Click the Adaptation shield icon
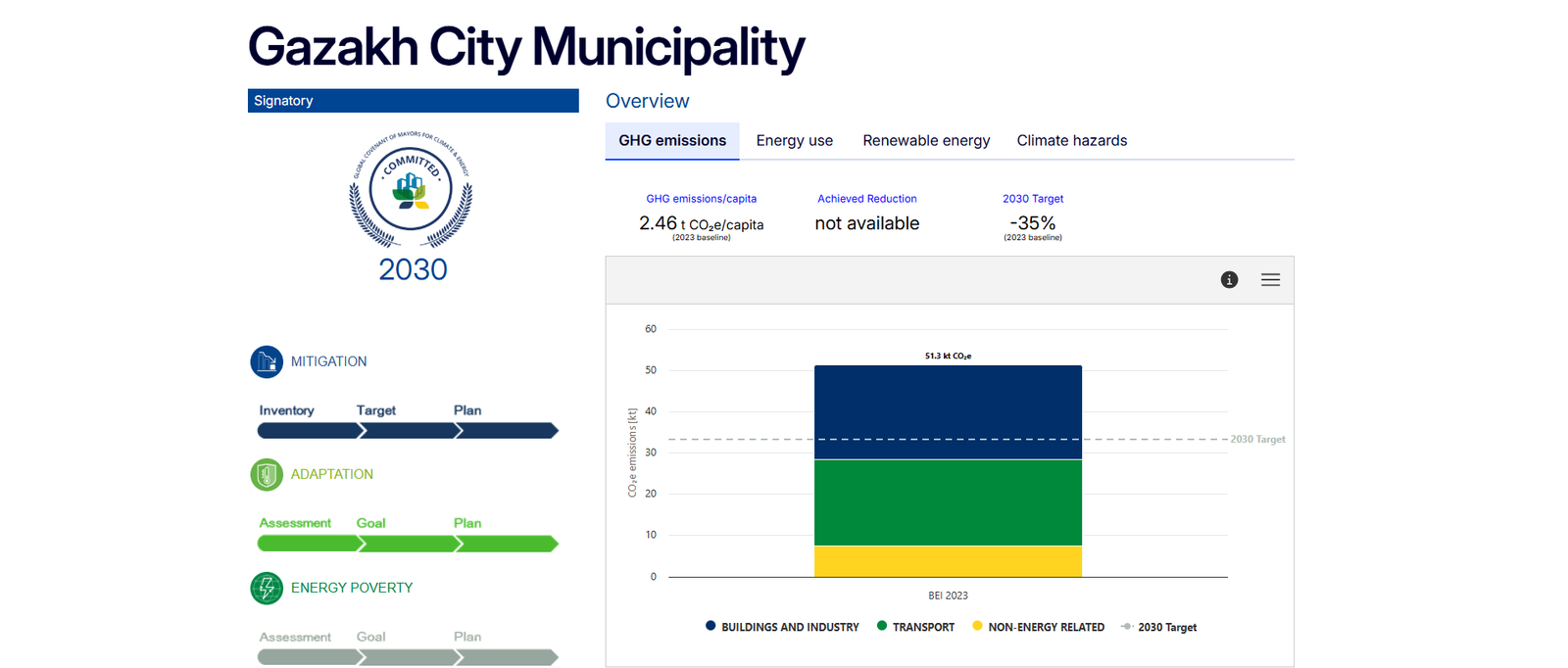The height and width of the screenshot is (668, 1568). pos(267,475)
